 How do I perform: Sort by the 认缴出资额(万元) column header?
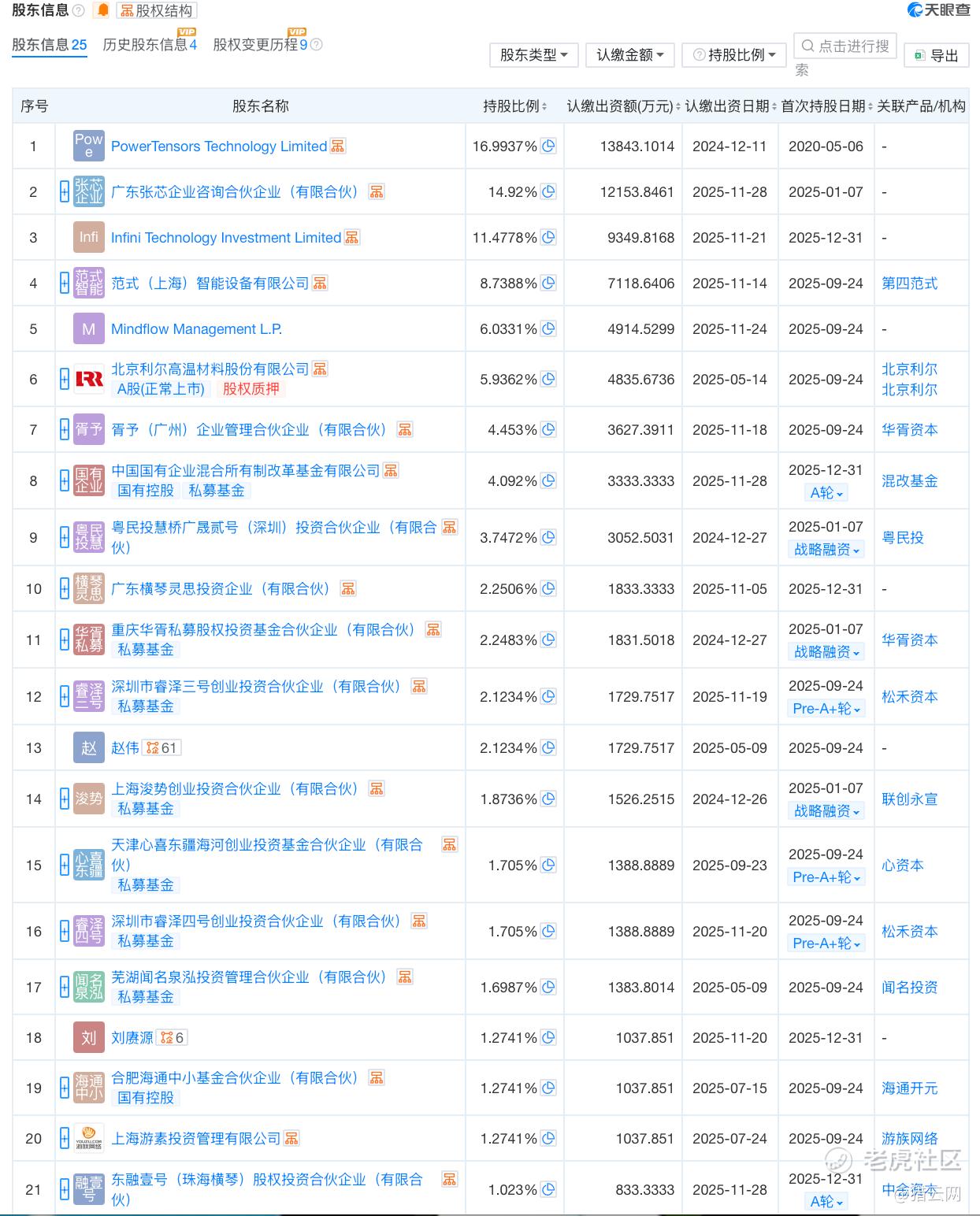point(623,106)
